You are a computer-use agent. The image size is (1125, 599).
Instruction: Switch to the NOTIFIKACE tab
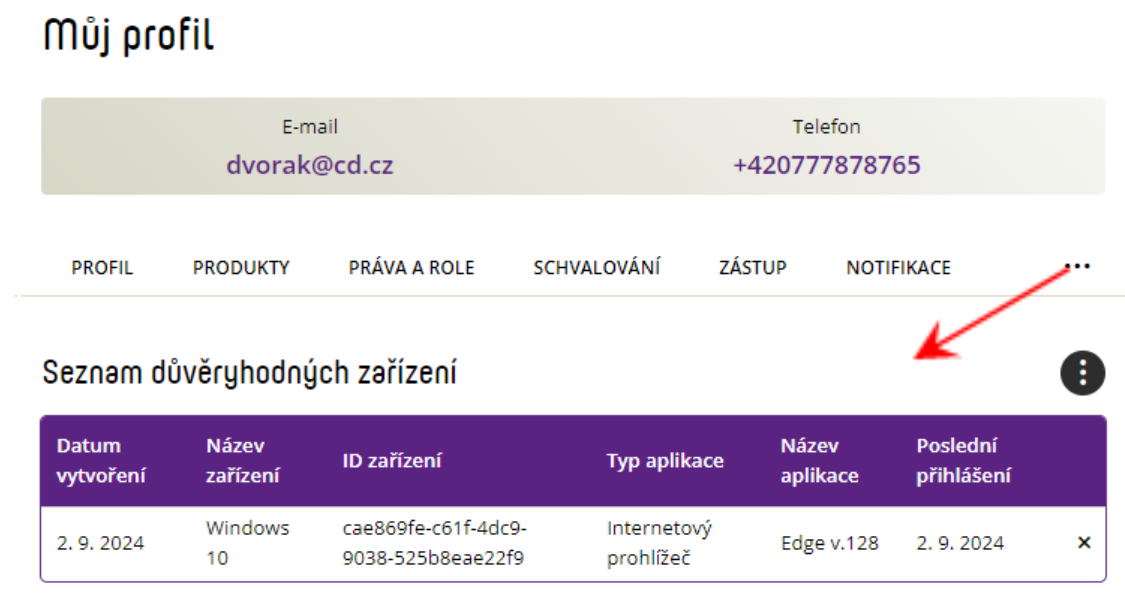click(x=898, y=268)
